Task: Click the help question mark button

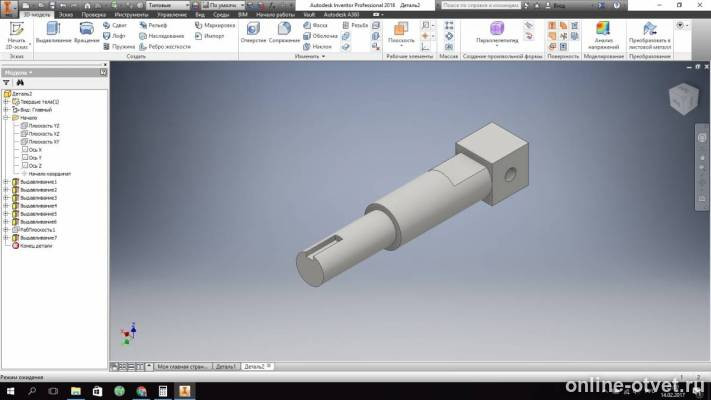Action: pyautogui.click(x=617, y=5)
